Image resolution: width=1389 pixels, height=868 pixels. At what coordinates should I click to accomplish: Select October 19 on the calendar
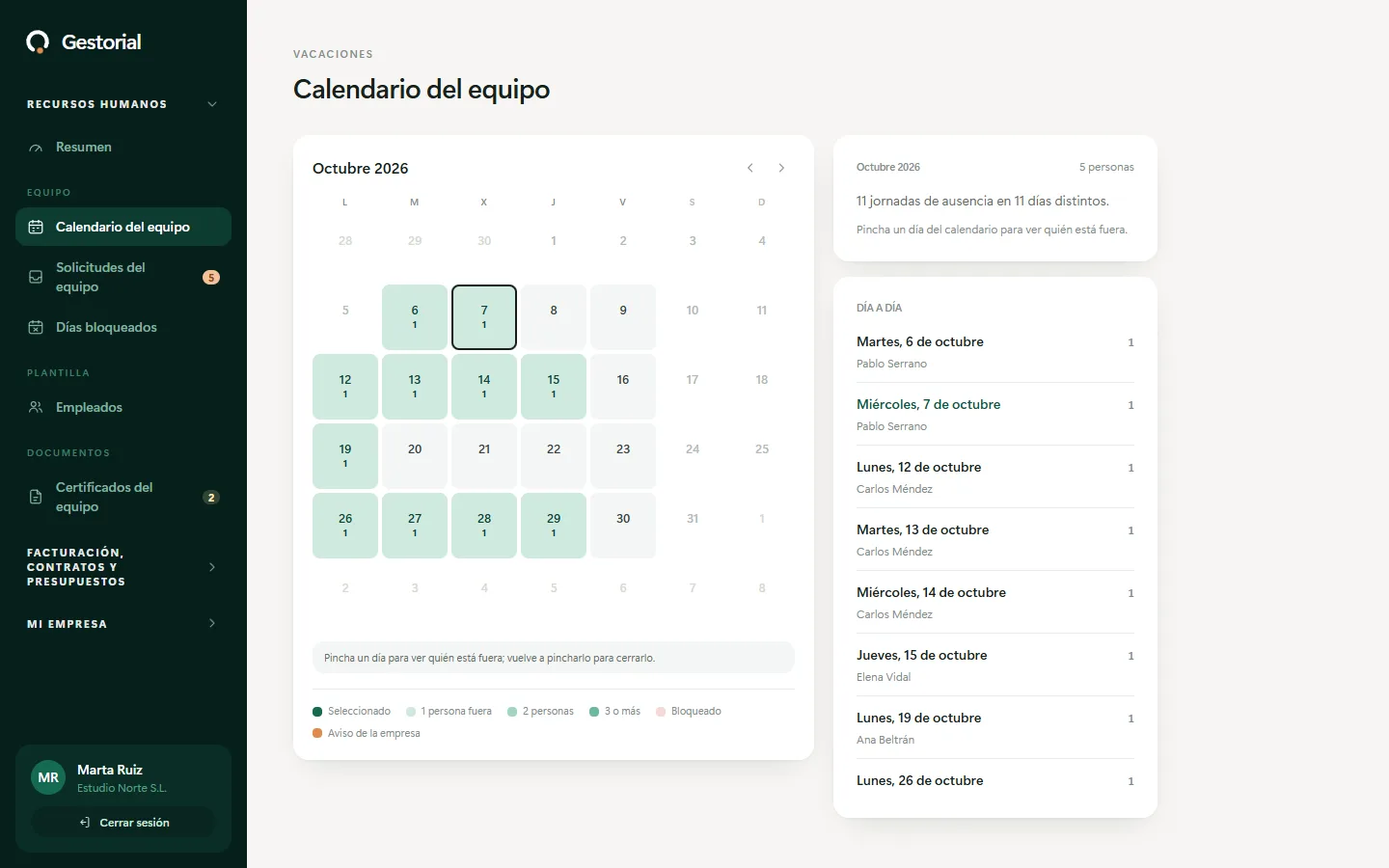point(345,456)
